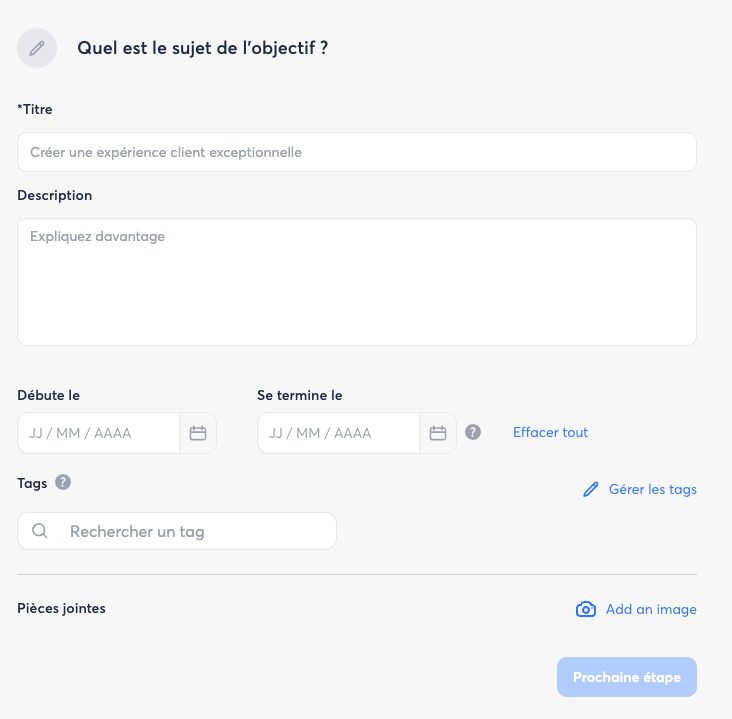Click the magnifier icon in tag search
The width and height of the screenshot is (732, 719).
(40, 531)
